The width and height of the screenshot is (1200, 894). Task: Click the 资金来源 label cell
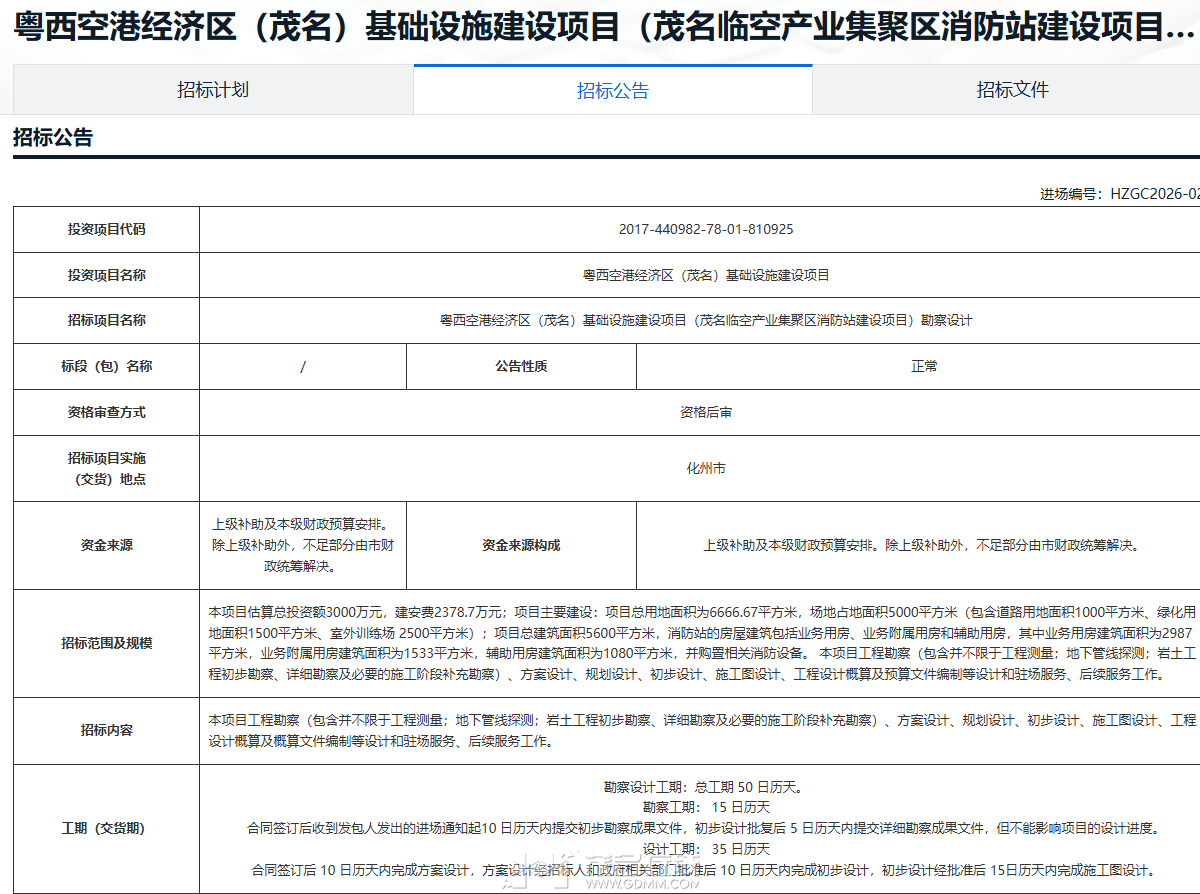[106, 546]
